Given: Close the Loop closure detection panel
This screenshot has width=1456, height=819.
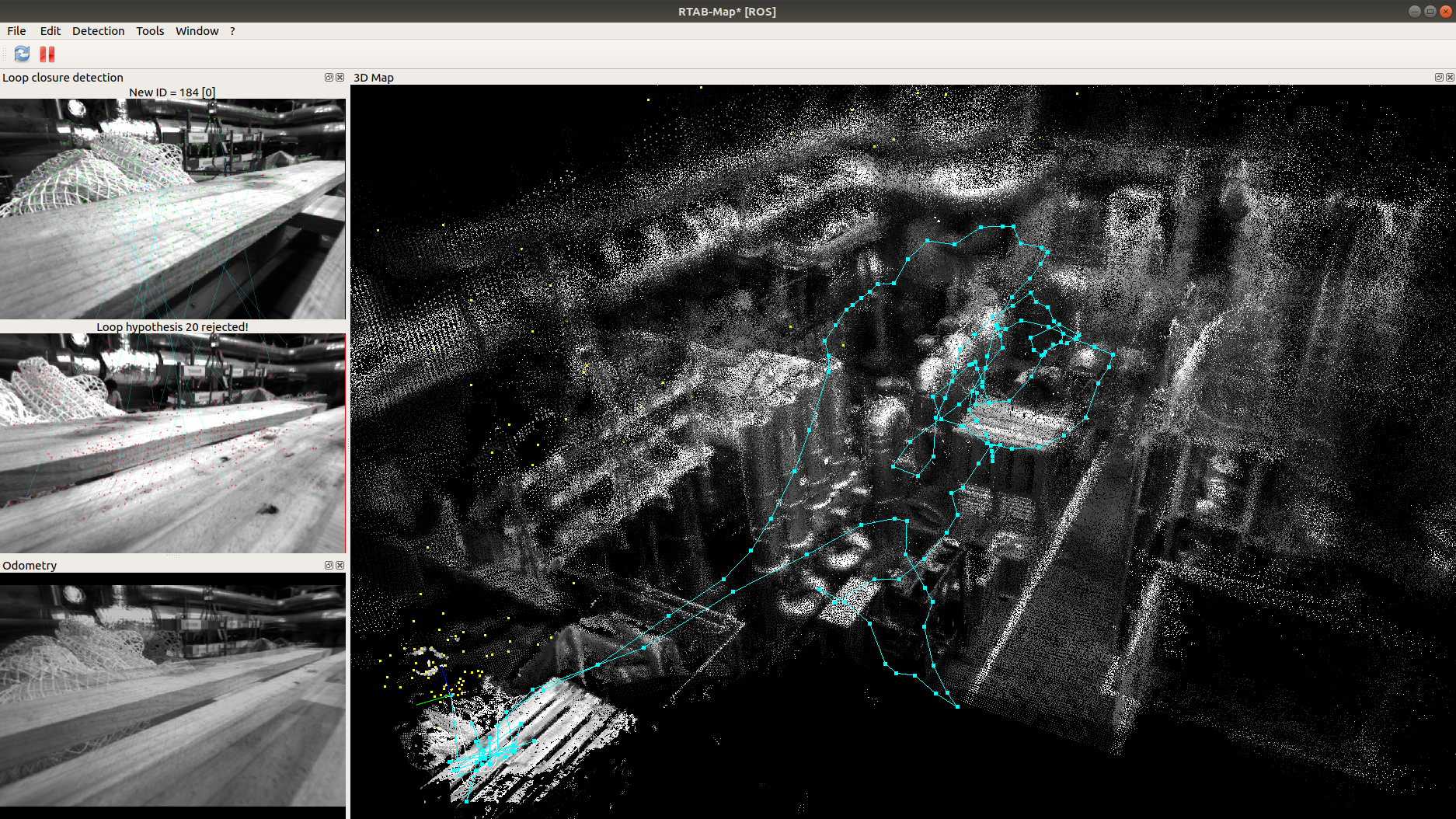Looking at the screenshot, I should click(x=340, y=77).
